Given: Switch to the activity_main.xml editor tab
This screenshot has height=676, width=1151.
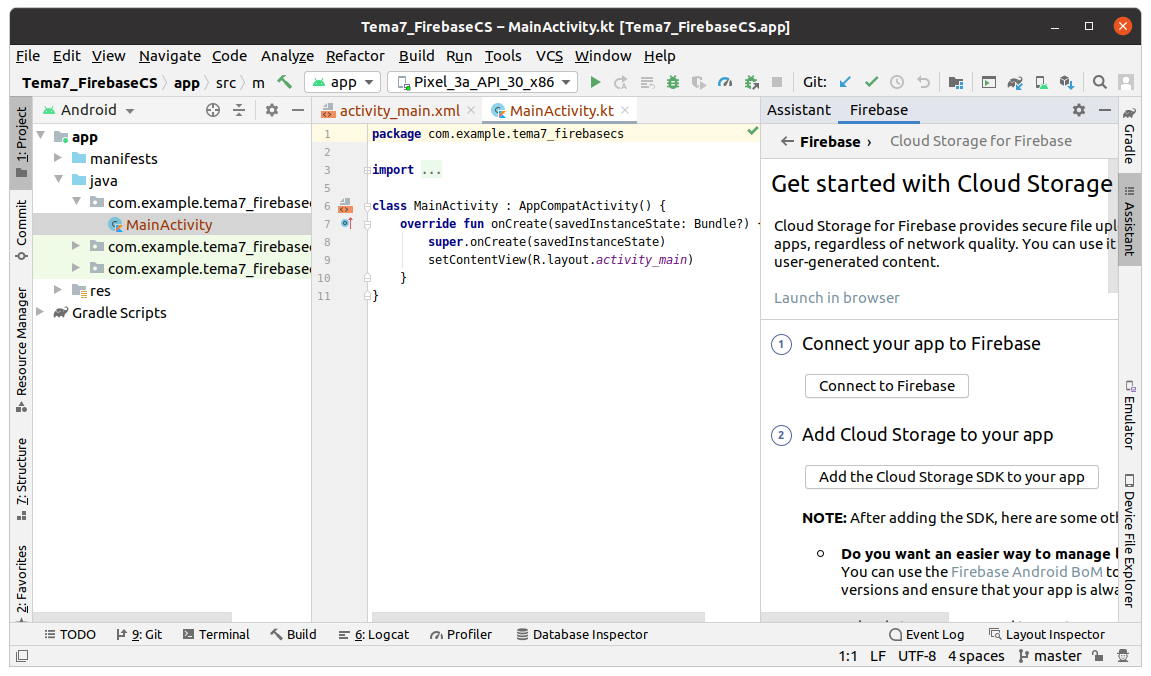Looking at the screenshot, I should pyautogui.click(x=398, y=111).
